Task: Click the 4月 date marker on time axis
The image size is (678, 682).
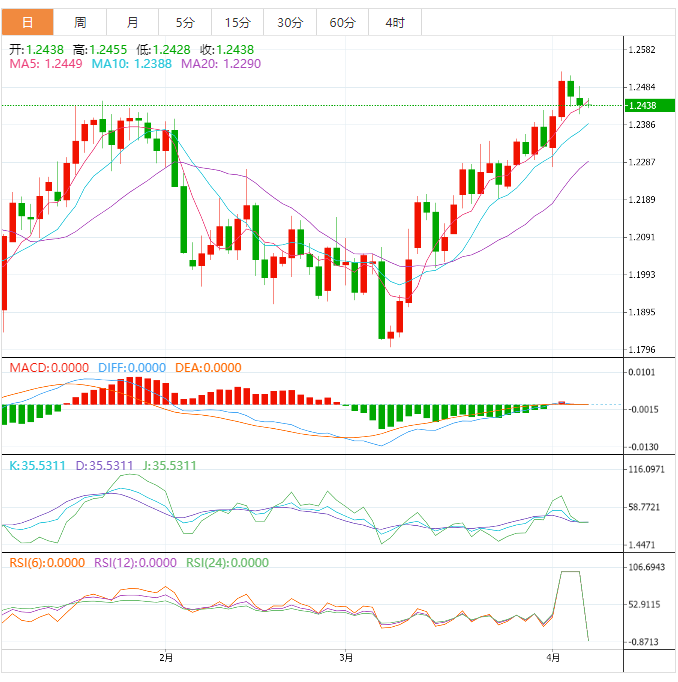Action: pyautogui.click(x=553, y=658)
